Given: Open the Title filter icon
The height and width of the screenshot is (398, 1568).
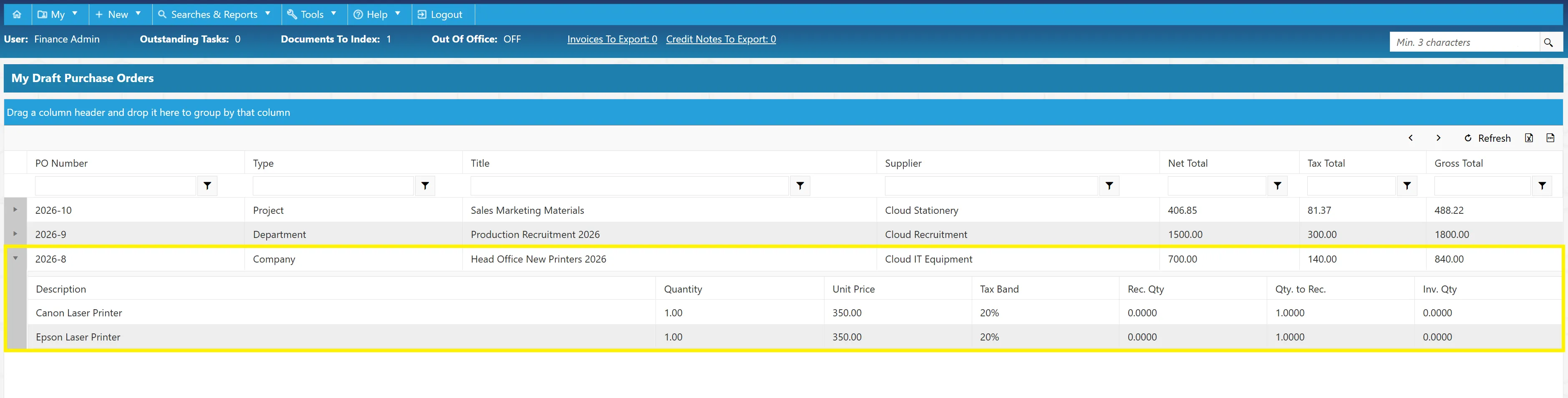Looking at the screenshot, I should 800,185.
